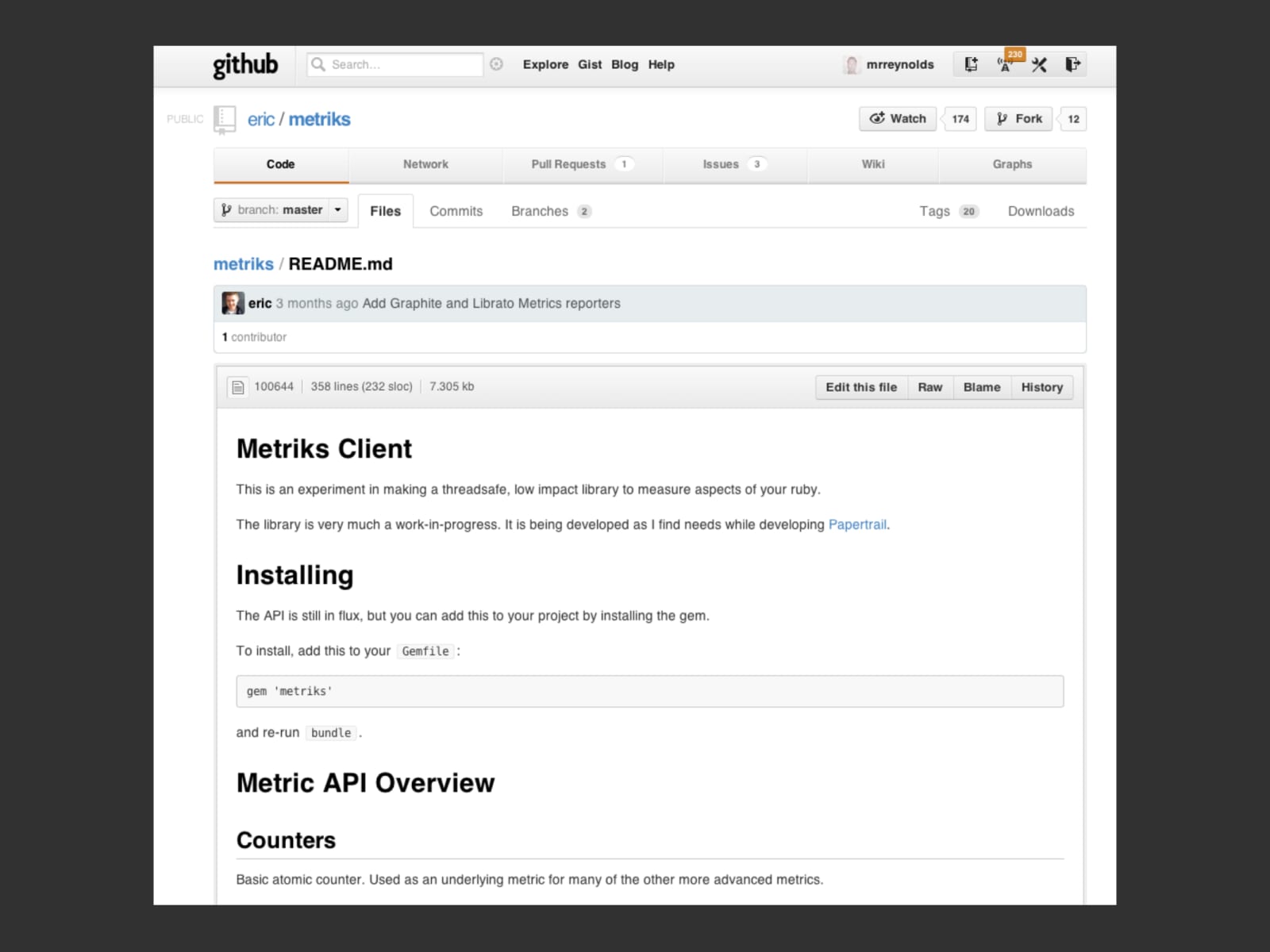Click the PUBLIC repository label
Image resolution: width=1270 pixels, height=952 pixels.
(x=185, y=119)
